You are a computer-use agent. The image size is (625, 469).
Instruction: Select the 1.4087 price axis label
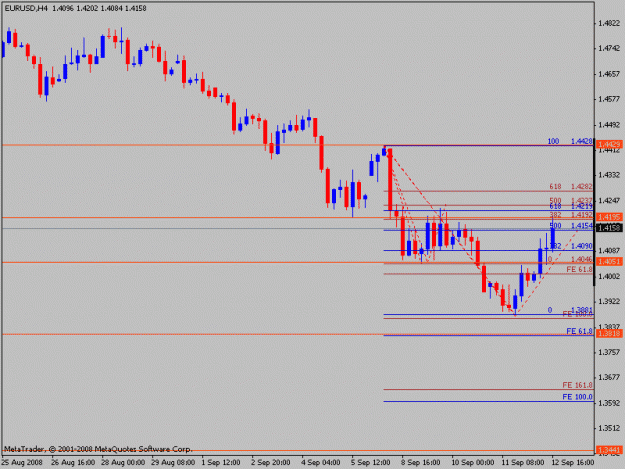coord(609,250)
